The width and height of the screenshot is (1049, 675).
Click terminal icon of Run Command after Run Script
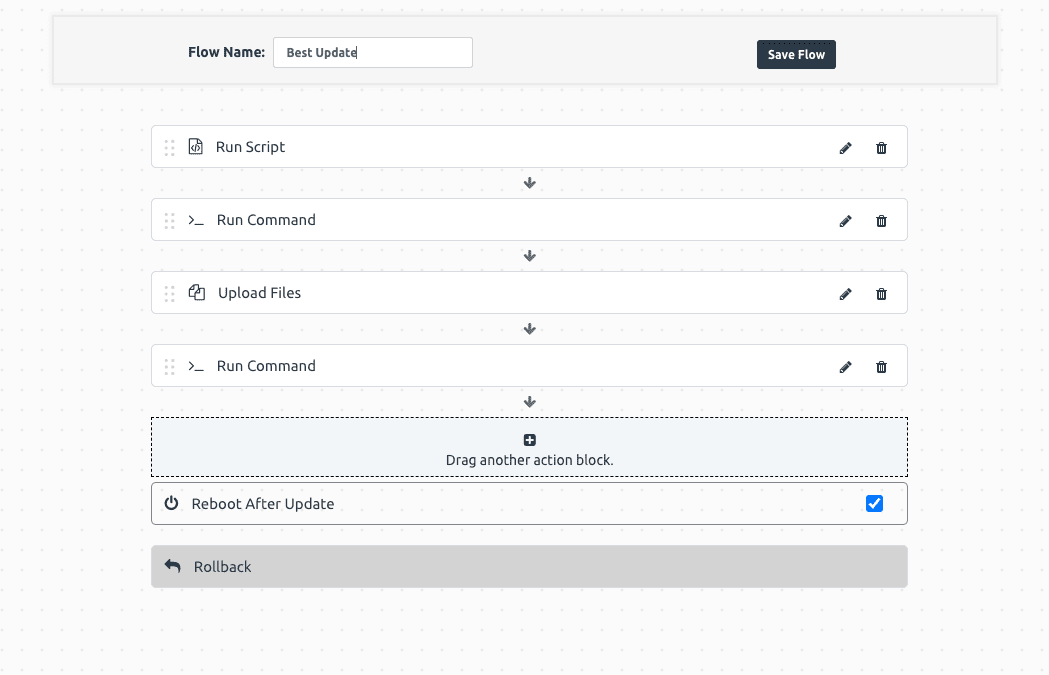[196, 220]
